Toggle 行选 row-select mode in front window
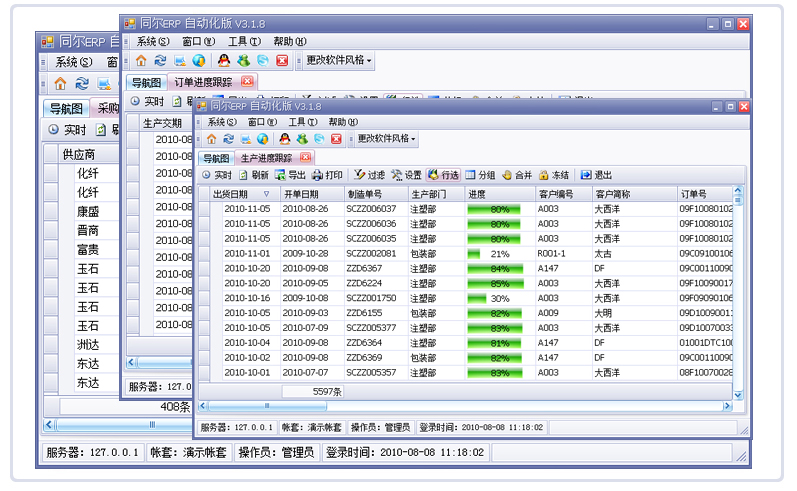This screenshot has height=491, width=797. point(443,175)
